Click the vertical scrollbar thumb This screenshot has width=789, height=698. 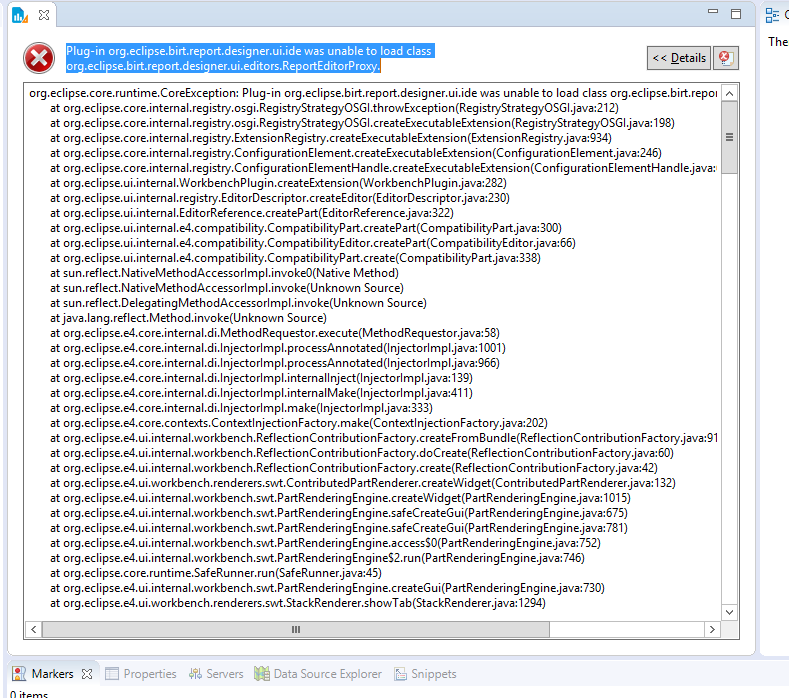click(729, 137)
